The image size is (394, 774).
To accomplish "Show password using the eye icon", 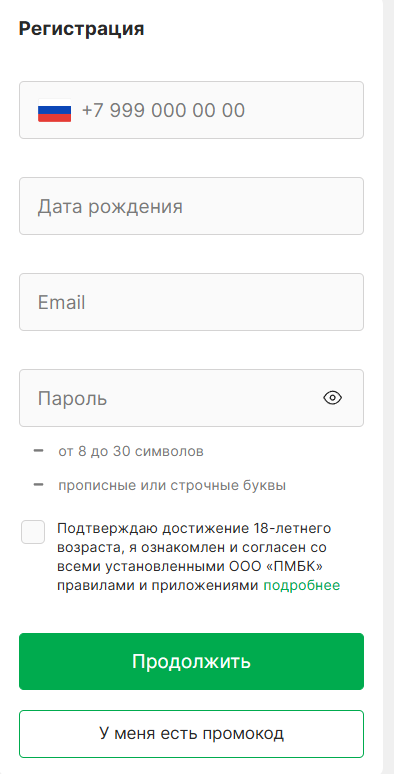I will (332, 397).
